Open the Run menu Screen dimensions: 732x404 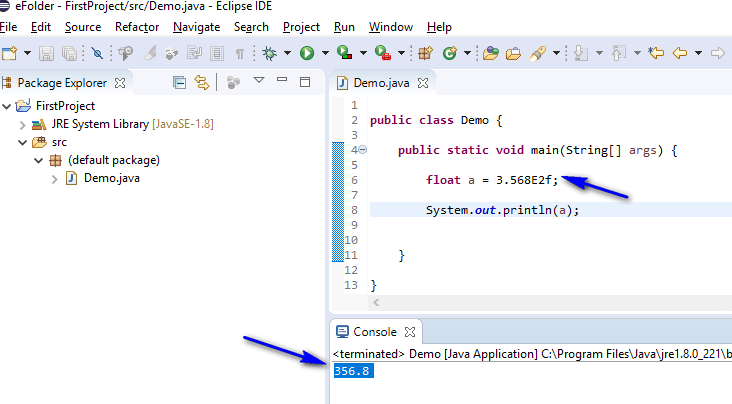pyautogui.click(x=344, y=27)
